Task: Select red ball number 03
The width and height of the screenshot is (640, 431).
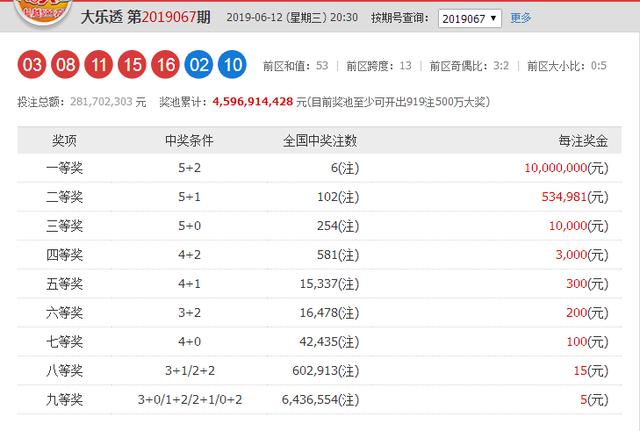Action: coord(32,64)
